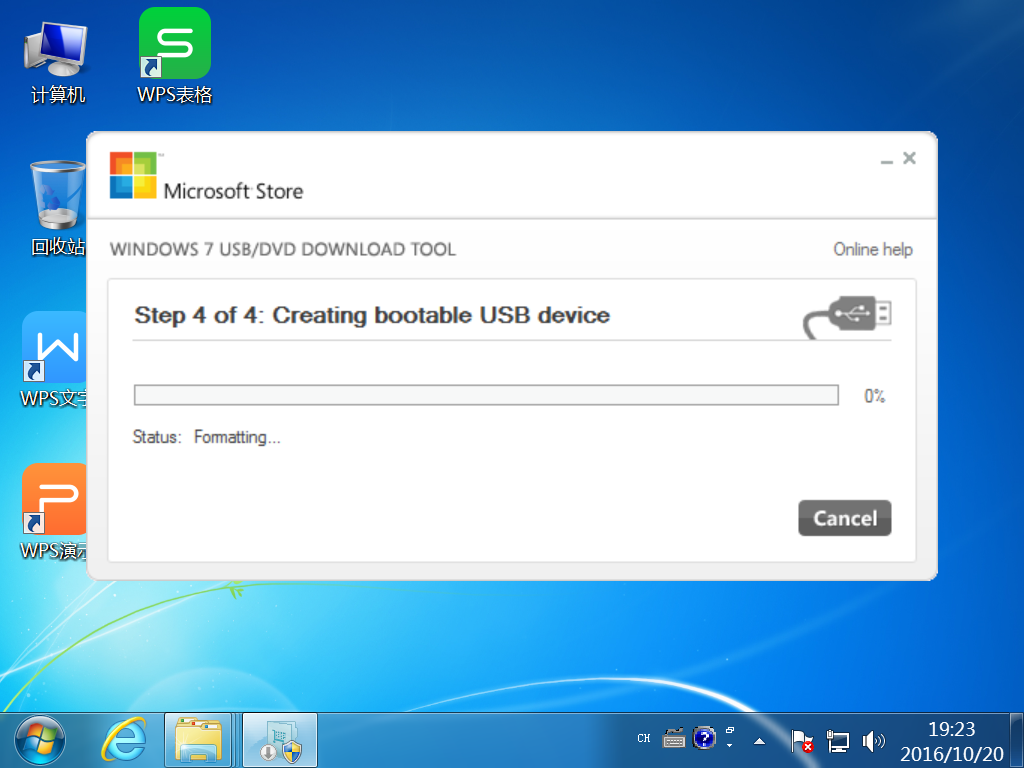Open Windows Explorer from taskbar
This screenshot has width=1024, height=768.
click(x=199, y=741)
